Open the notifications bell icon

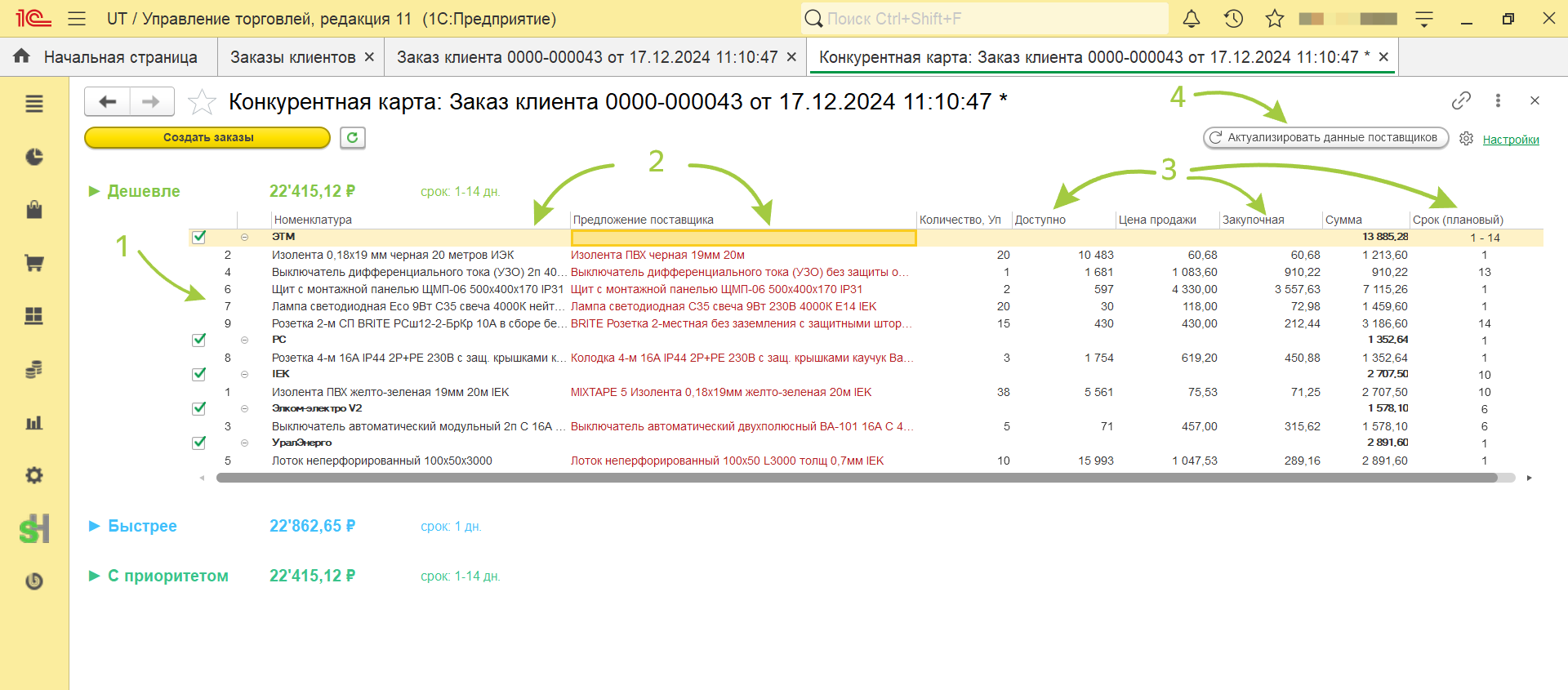pos(1192,19)
